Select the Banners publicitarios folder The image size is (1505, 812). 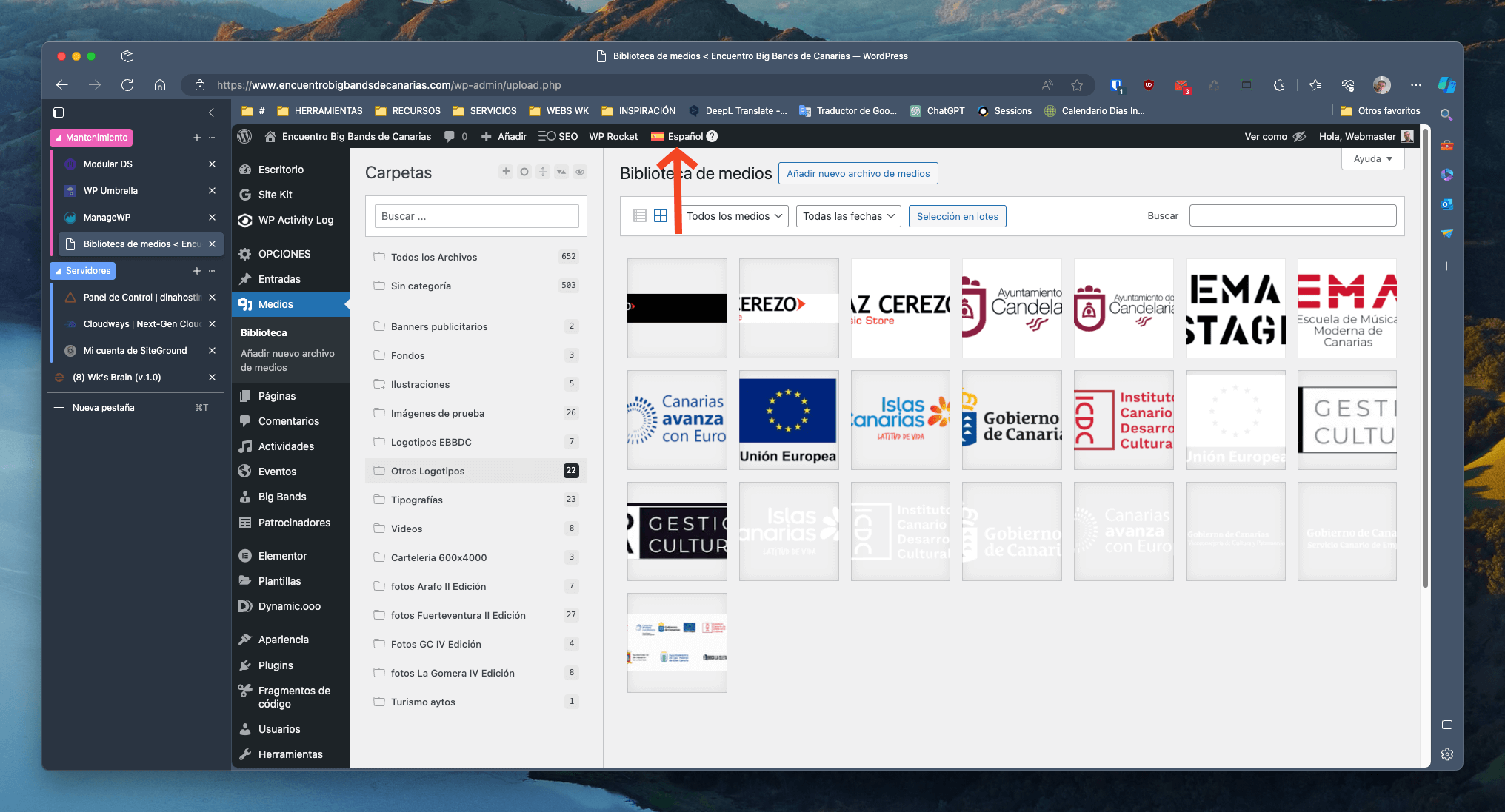pyautogui.click(x=476, y=326)
